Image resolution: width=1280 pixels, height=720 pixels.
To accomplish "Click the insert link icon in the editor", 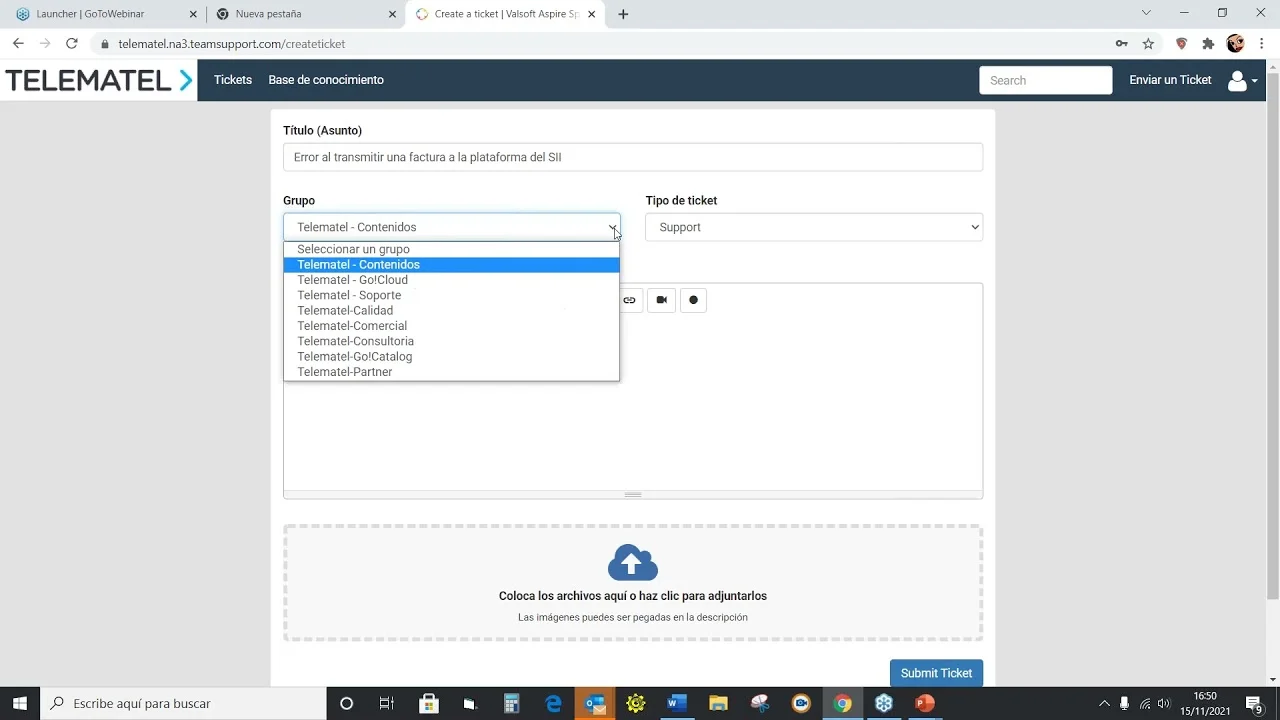I will tap(629, 300).
